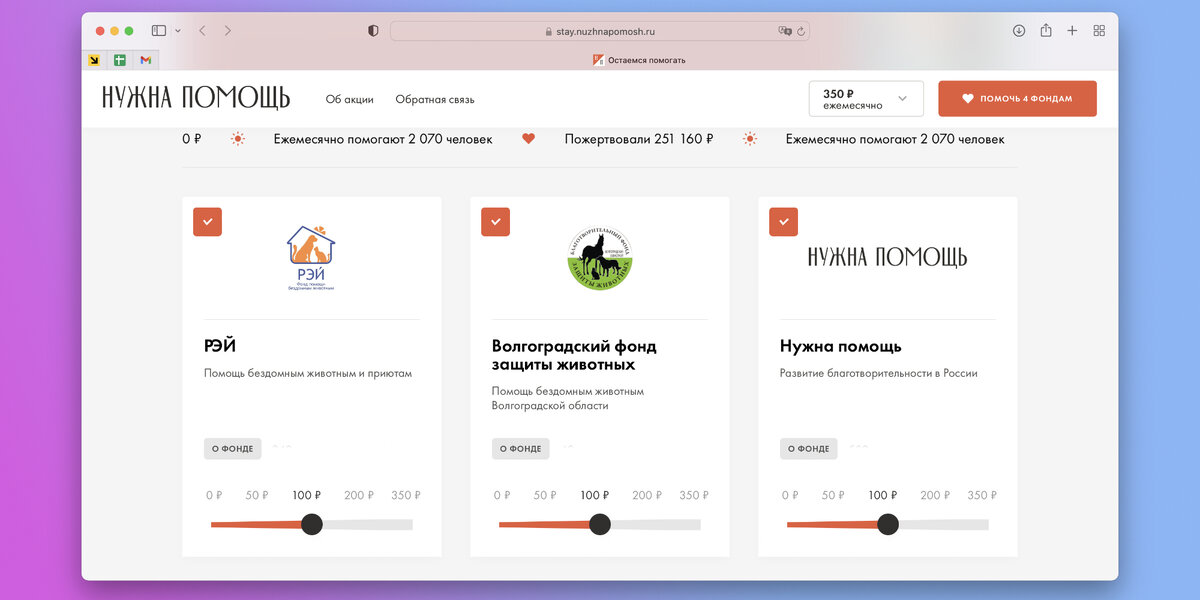Go forward to the next page
The width and height of the screenshot is (1200, 600).
pos(228,31)
